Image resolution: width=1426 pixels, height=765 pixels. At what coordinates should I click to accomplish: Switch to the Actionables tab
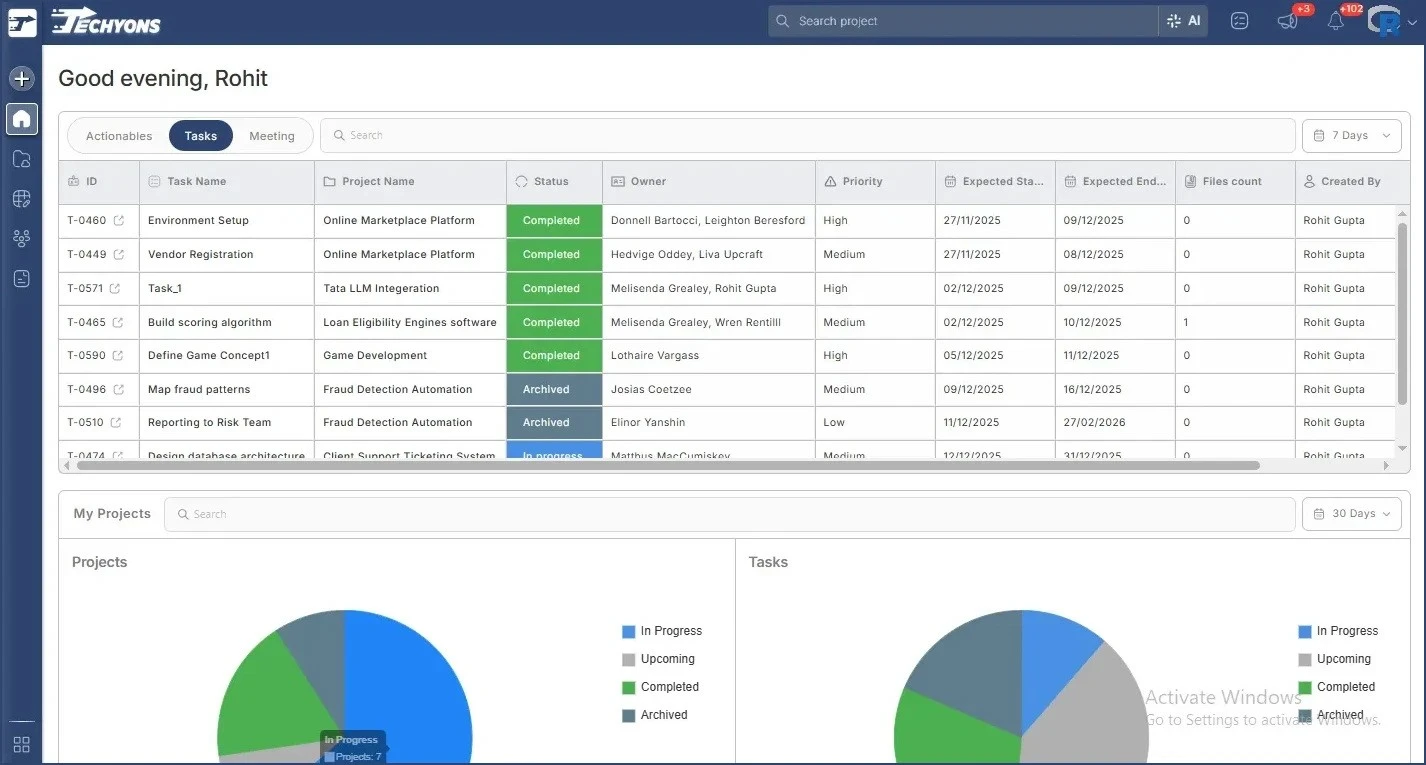point(117,135)
